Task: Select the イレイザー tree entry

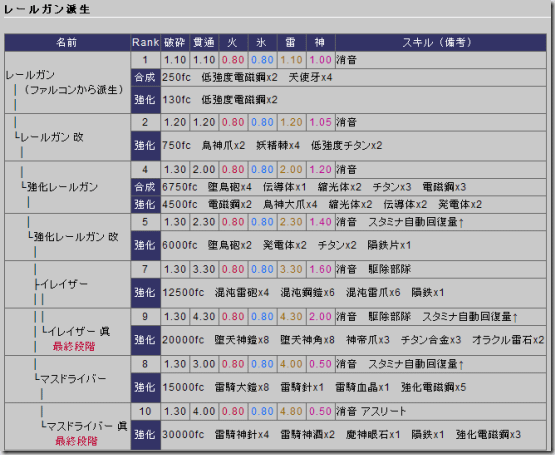Action: coord(63,284)
